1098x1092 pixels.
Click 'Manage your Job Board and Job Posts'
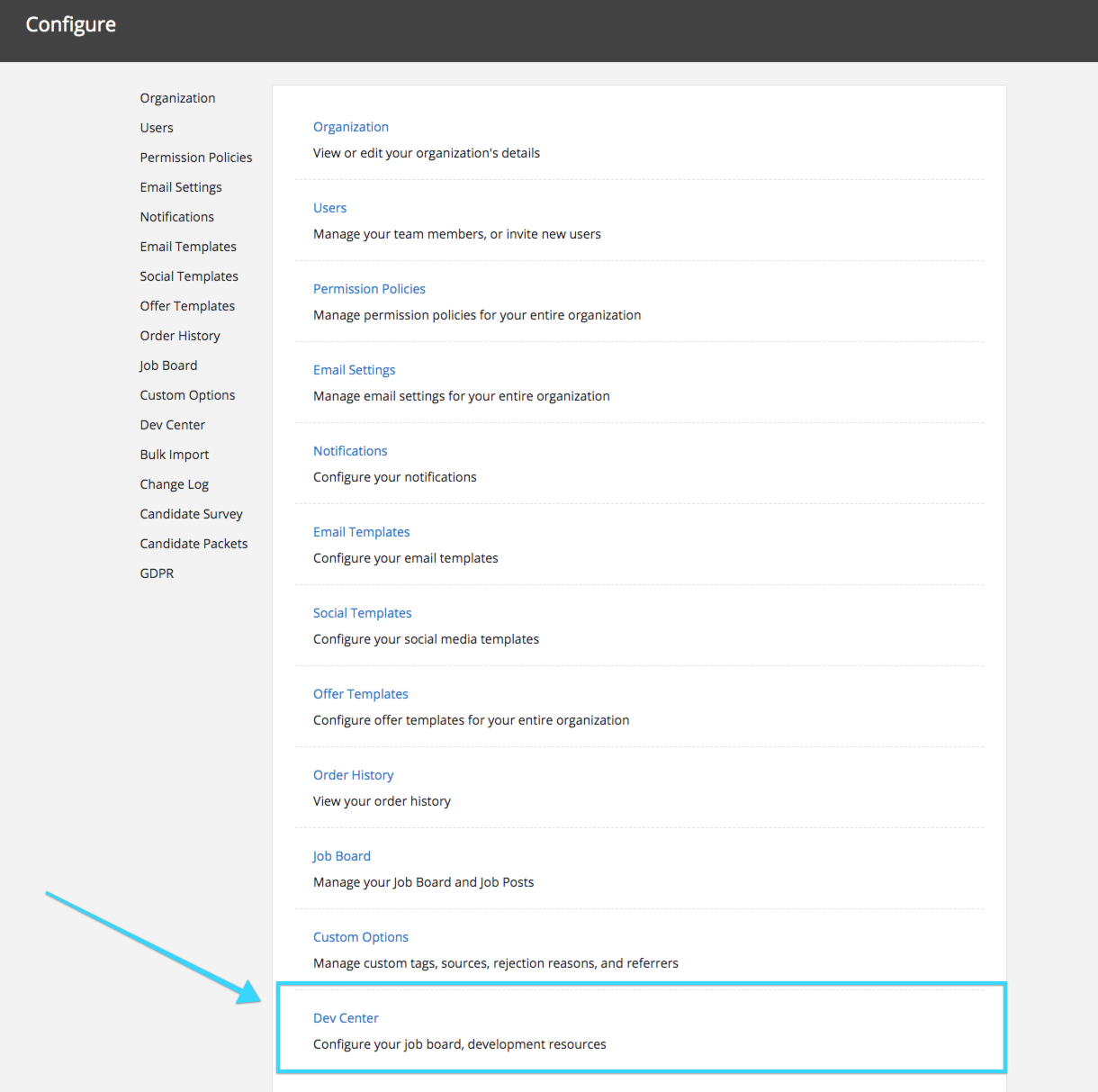click(x=424, y=882)
